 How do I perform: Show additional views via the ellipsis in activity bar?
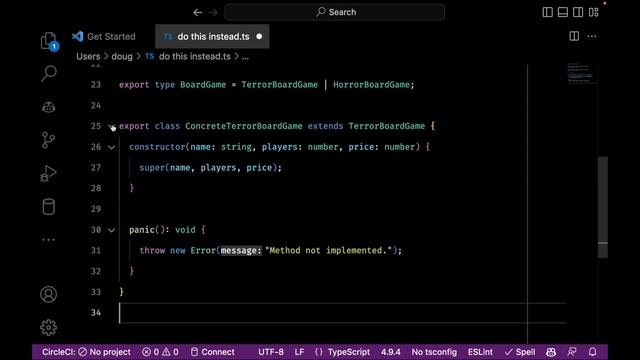[x=49, y=240]
